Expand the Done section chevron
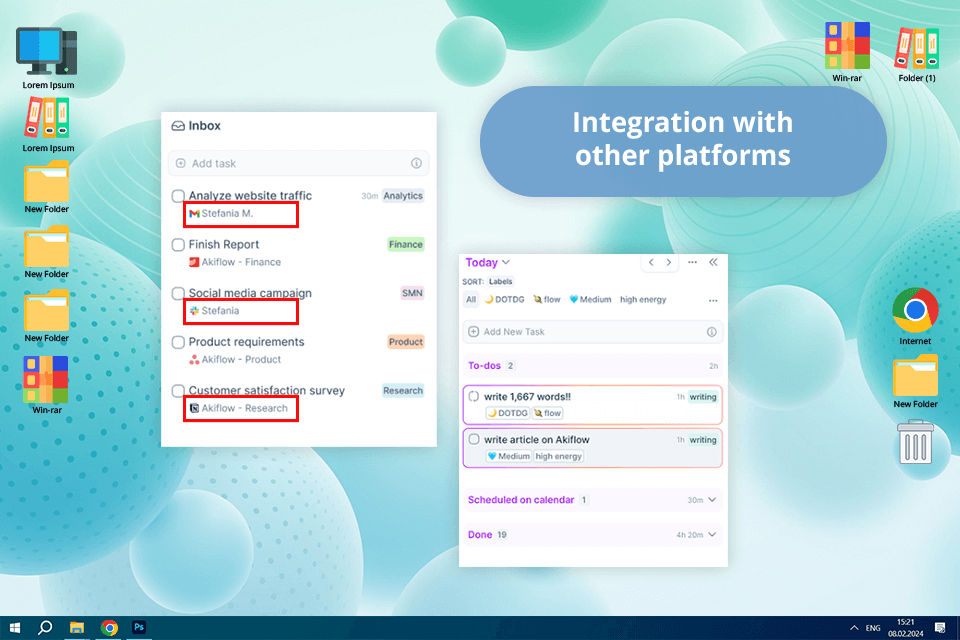Screen dimensions: 960x640 [712, 535]
